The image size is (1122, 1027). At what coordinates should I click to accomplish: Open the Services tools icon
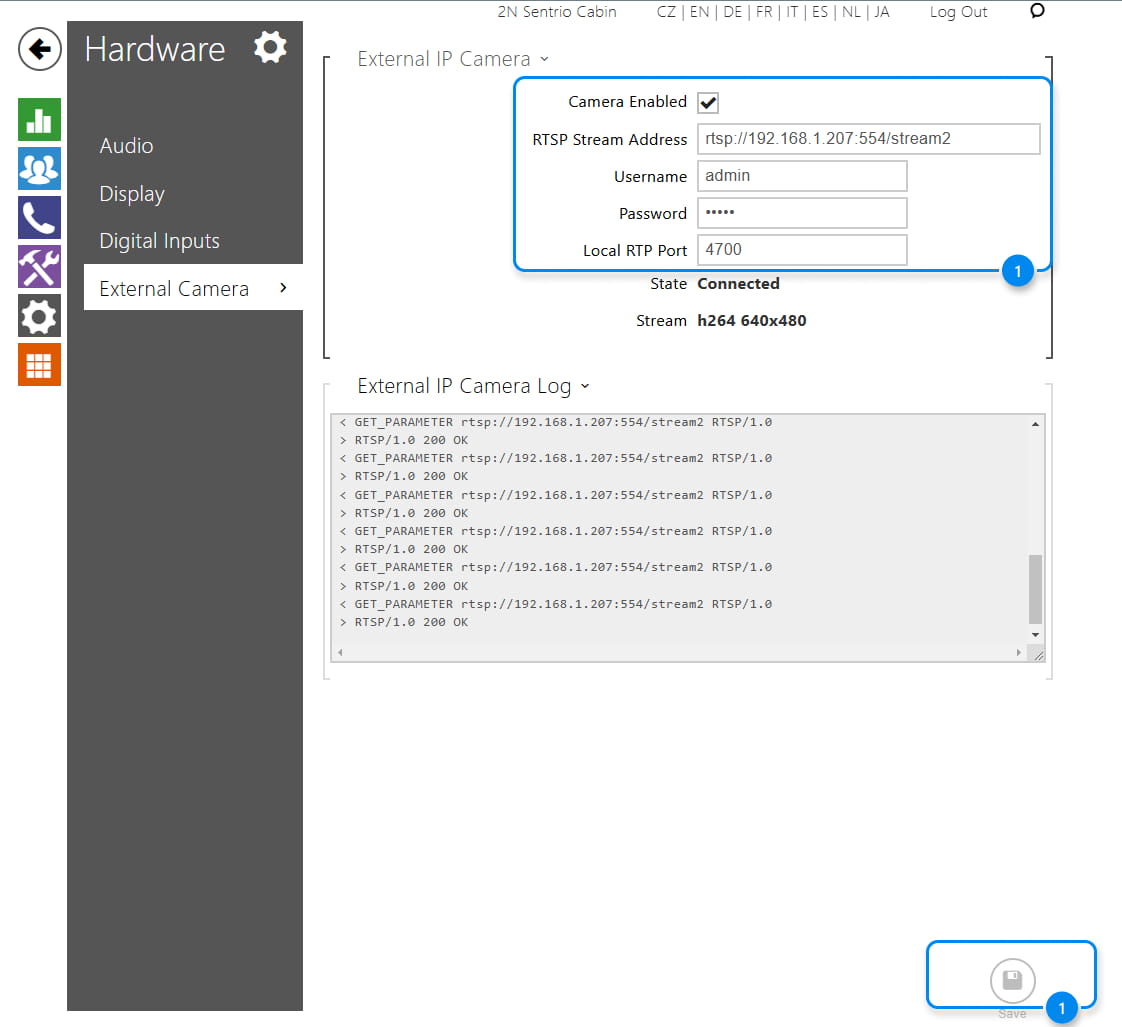click(x=39, y=267)
